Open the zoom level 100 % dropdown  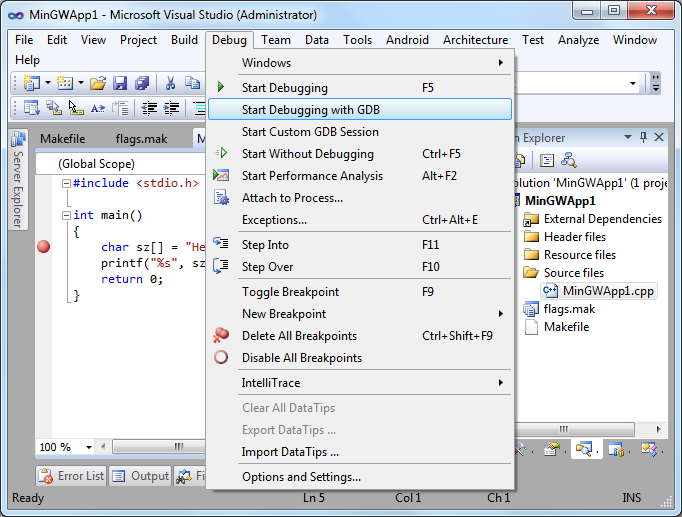89,447
